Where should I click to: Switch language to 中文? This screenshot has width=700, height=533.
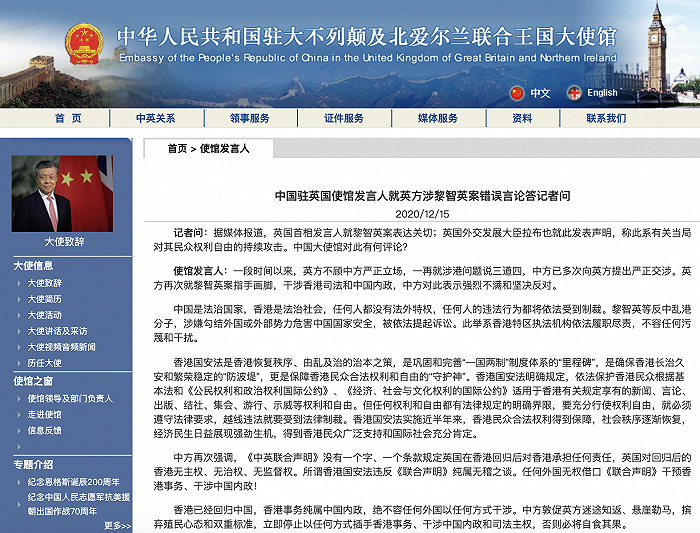540,93
